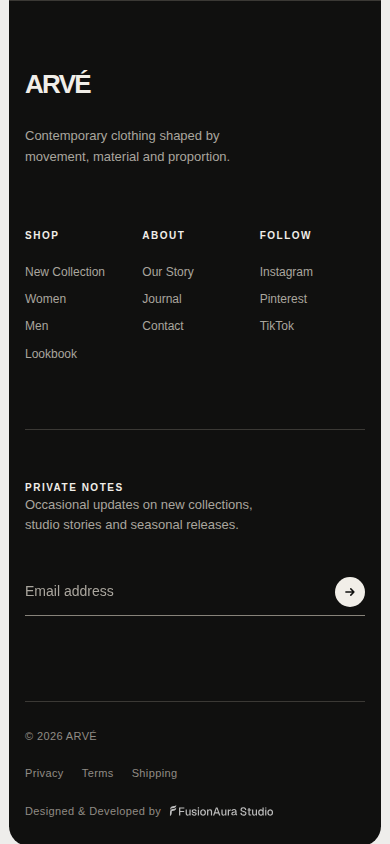Open the Shipping information link

[154, 773]
